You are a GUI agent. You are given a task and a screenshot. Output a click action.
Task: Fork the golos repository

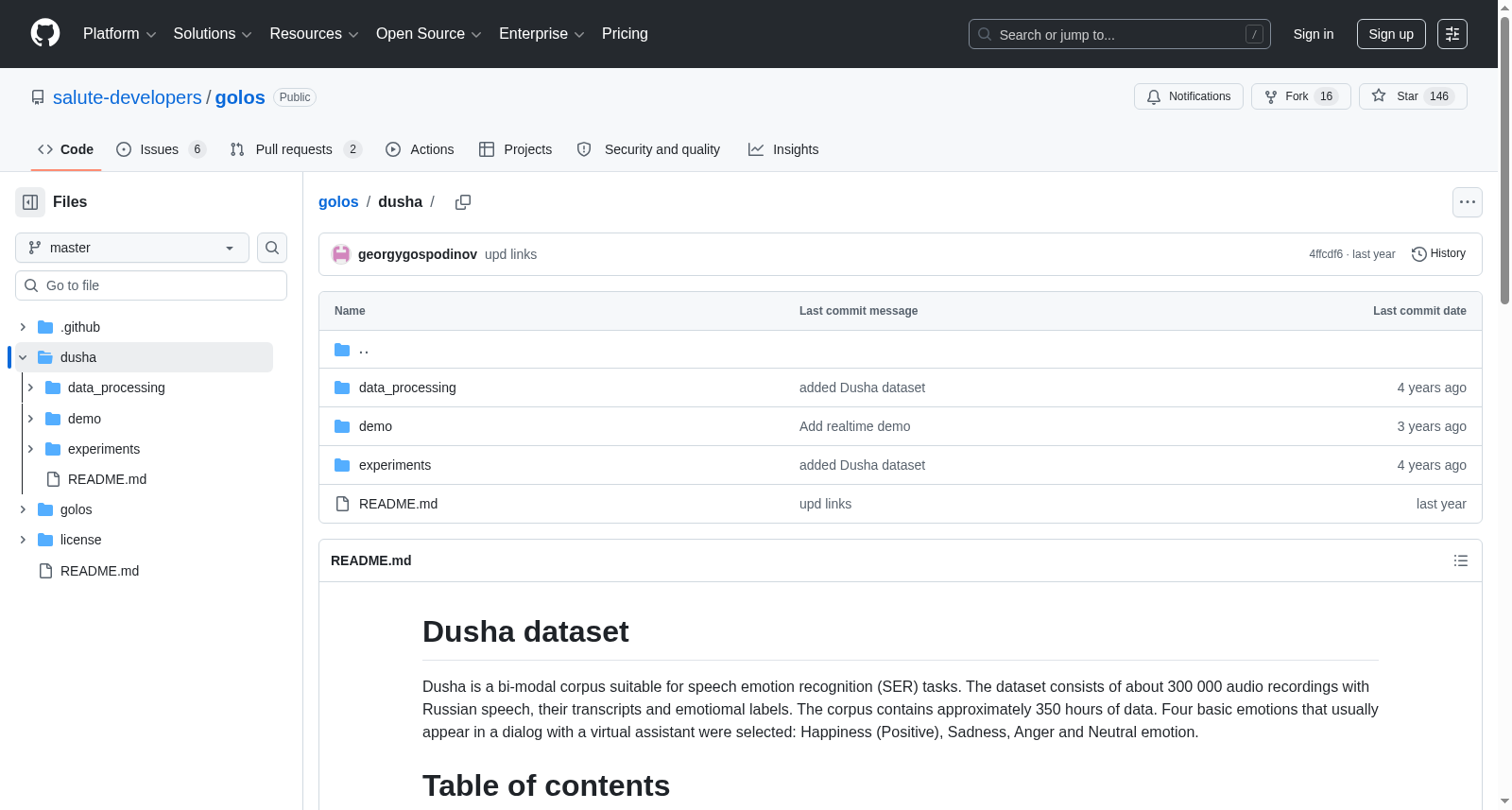tap(1301, 96)
